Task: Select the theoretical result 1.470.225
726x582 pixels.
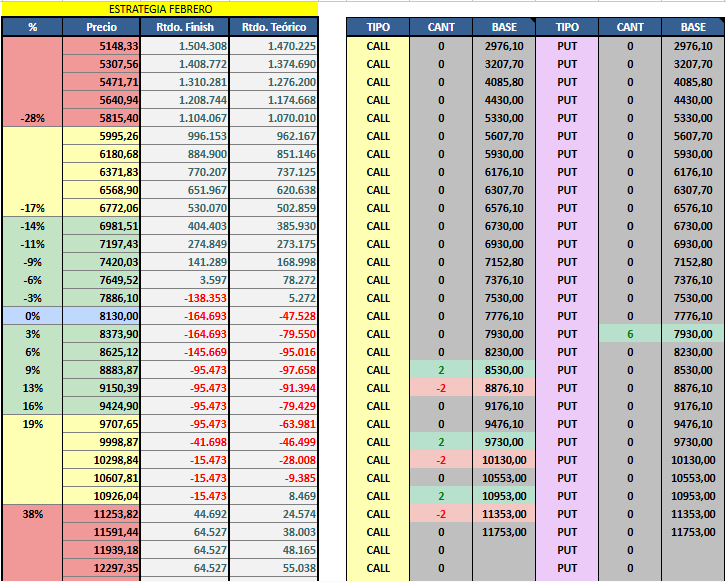Action: 274,46
